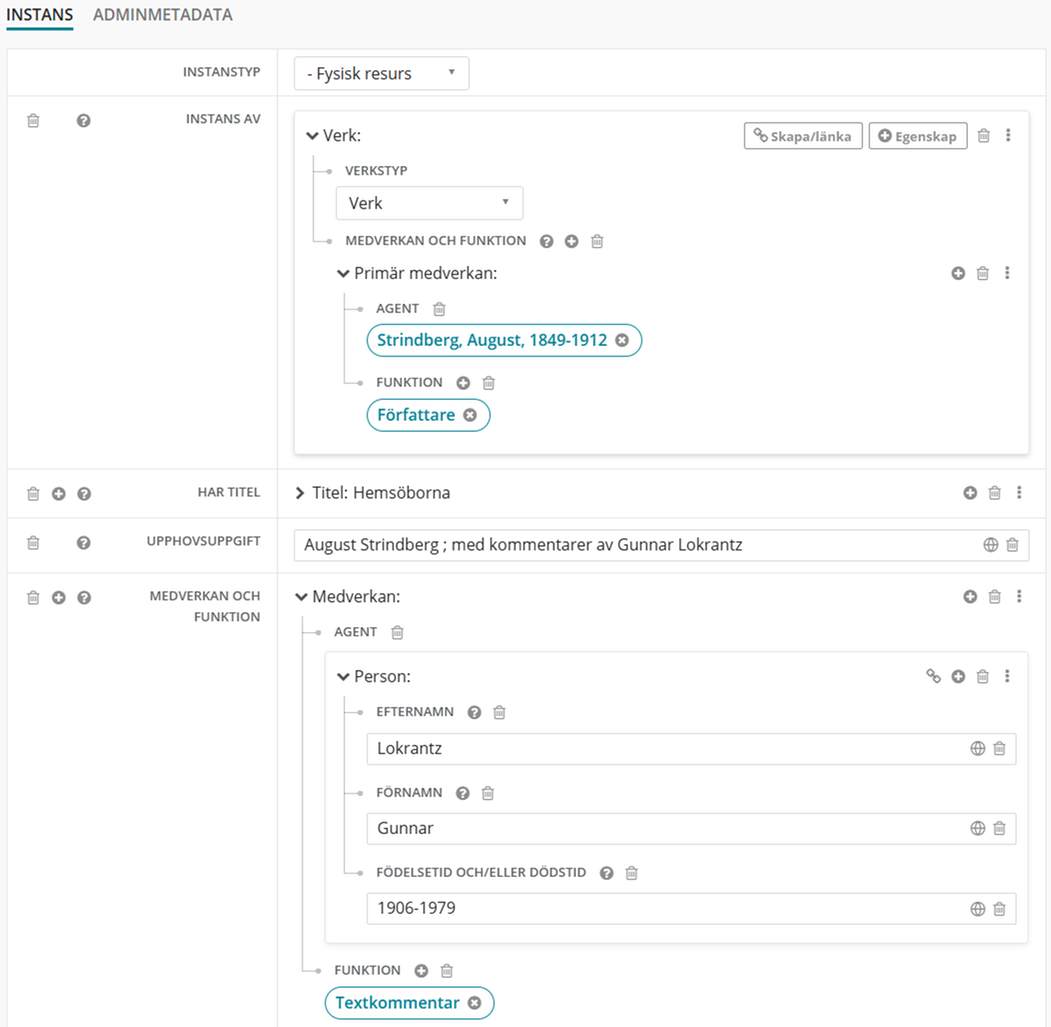
Task: Switch to the Adminmetadata tab
Action: coord(162,15)
